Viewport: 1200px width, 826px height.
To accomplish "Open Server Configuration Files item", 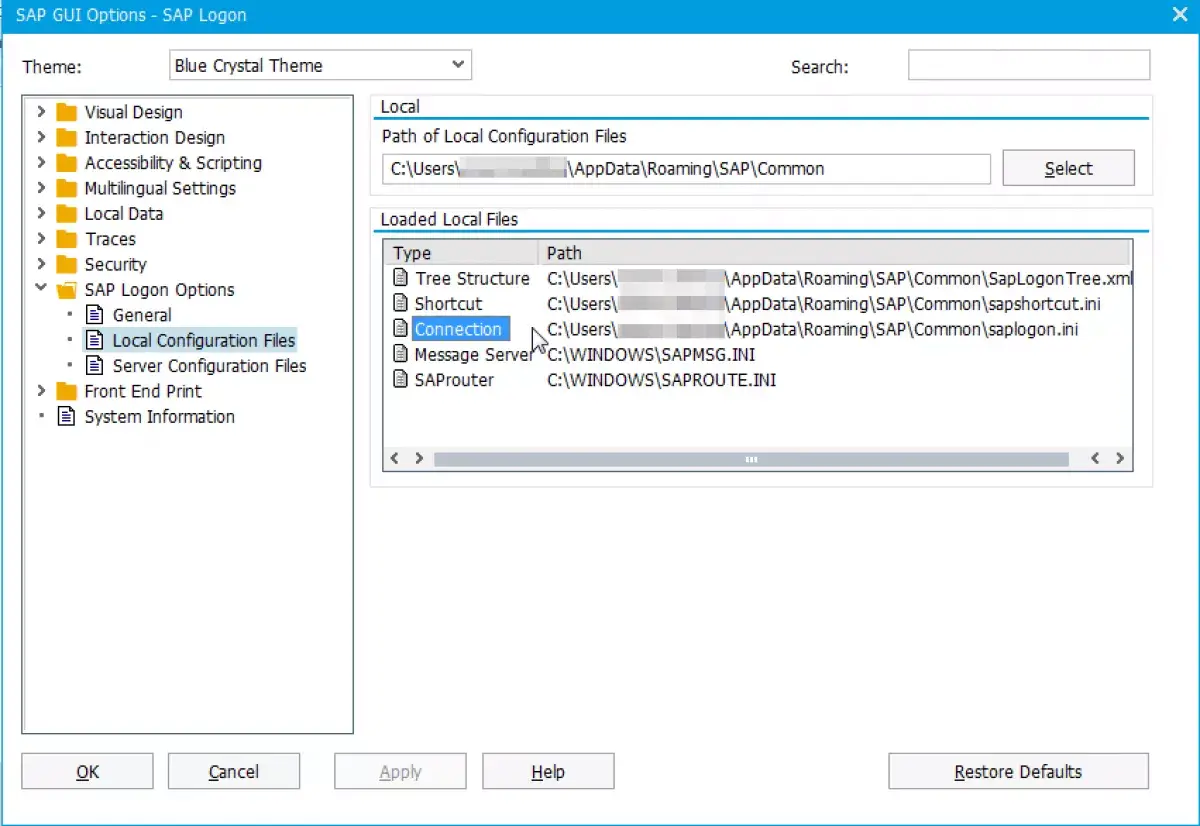I will coord(209,366).
